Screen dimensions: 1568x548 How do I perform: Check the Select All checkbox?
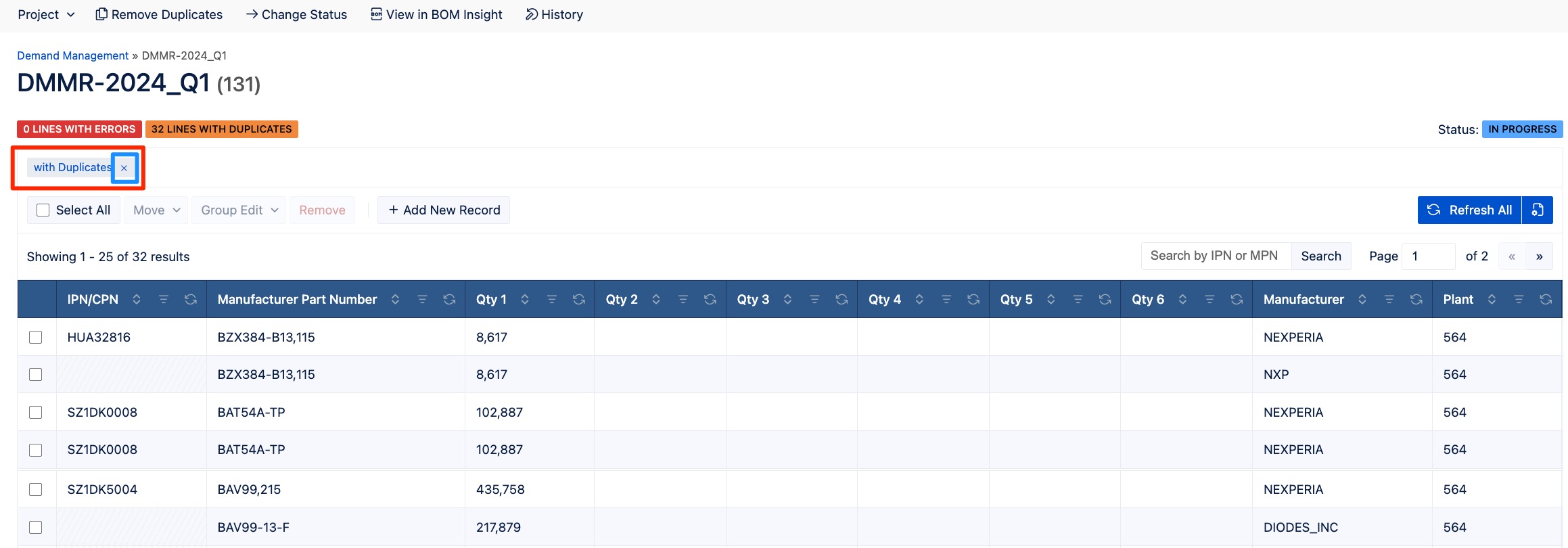pyautogui.click(x=43, y=210)
